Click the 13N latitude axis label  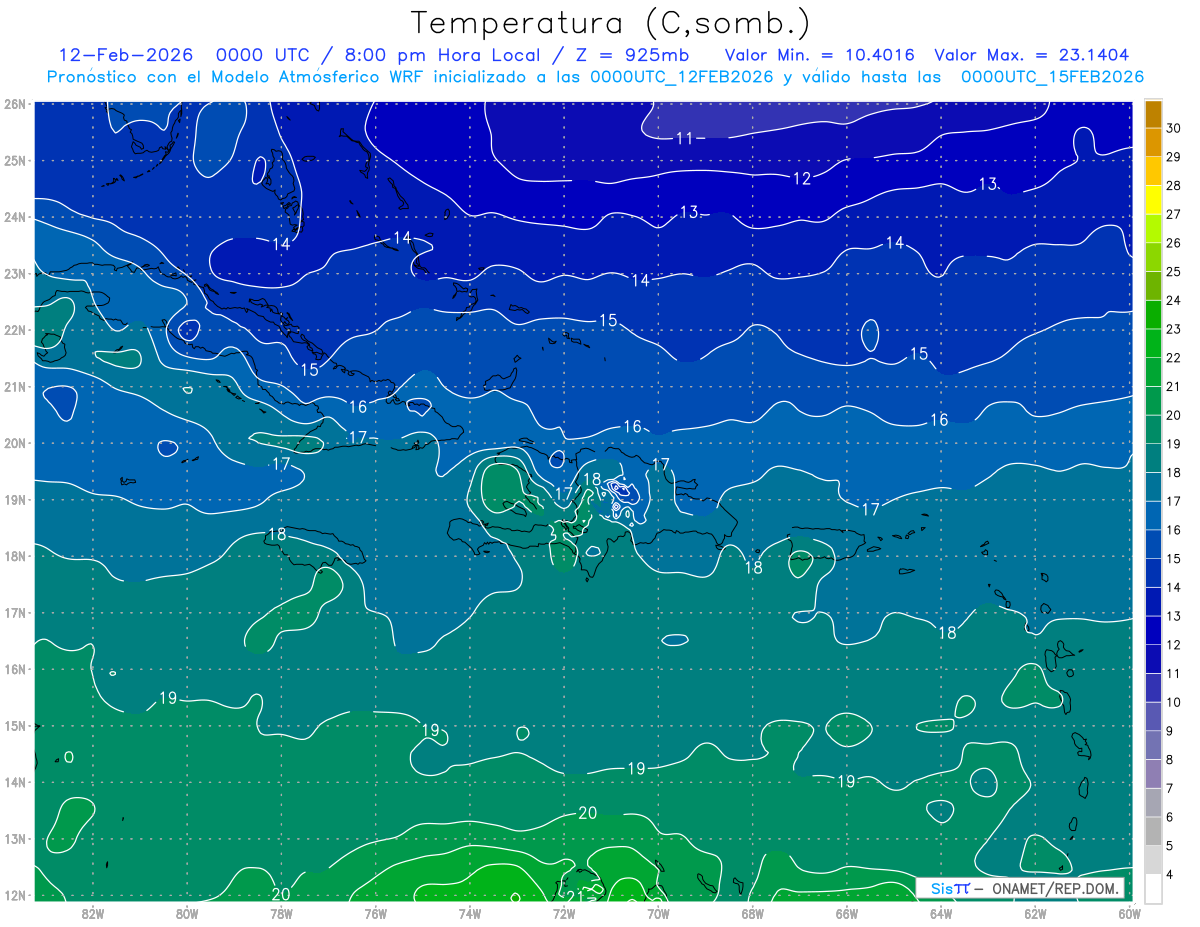click(14, 839)
